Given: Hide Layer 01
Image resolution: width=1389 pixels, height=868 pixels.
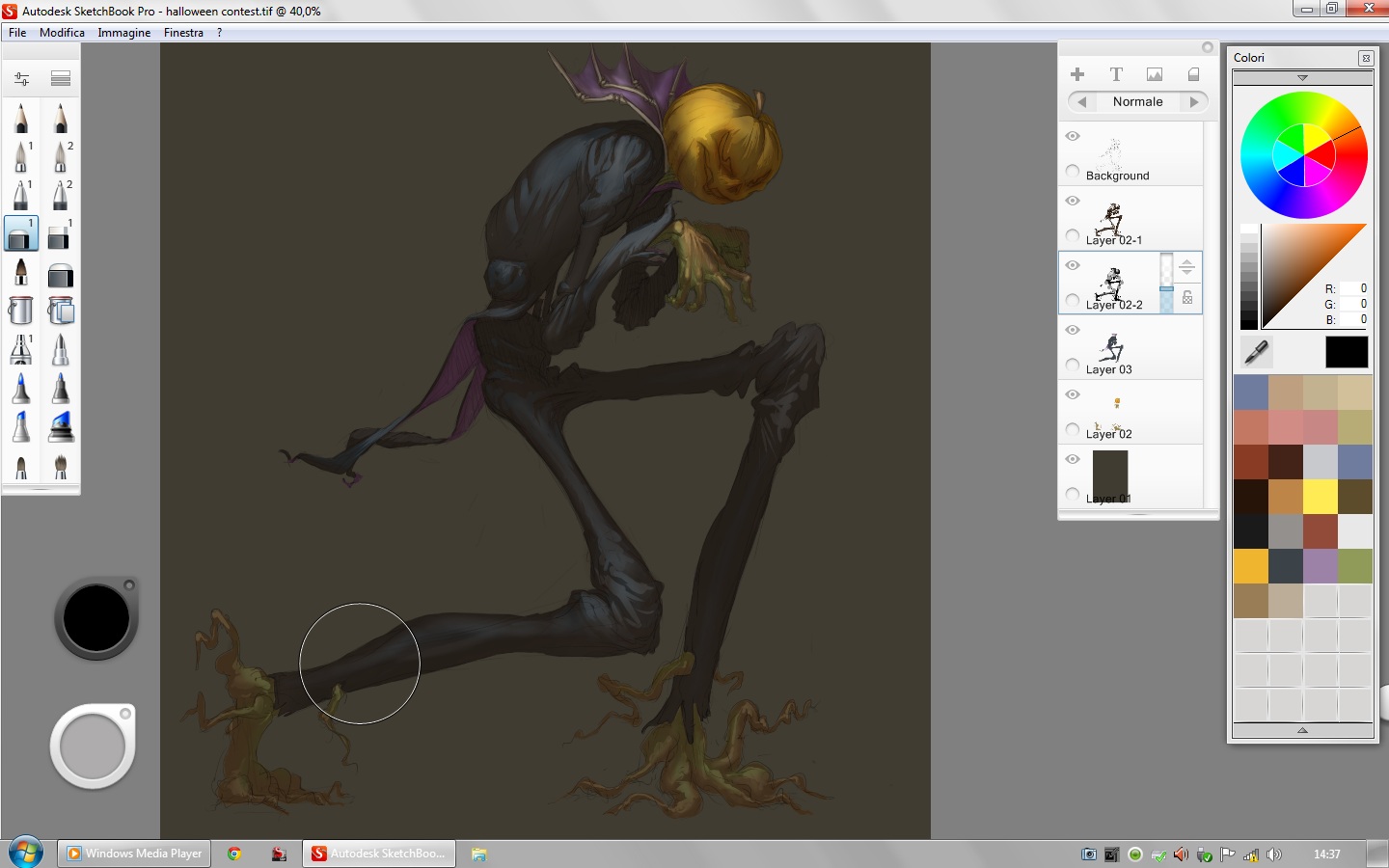Looking at the screenshot, I should pyautogui.click(x=1073, y=459).
